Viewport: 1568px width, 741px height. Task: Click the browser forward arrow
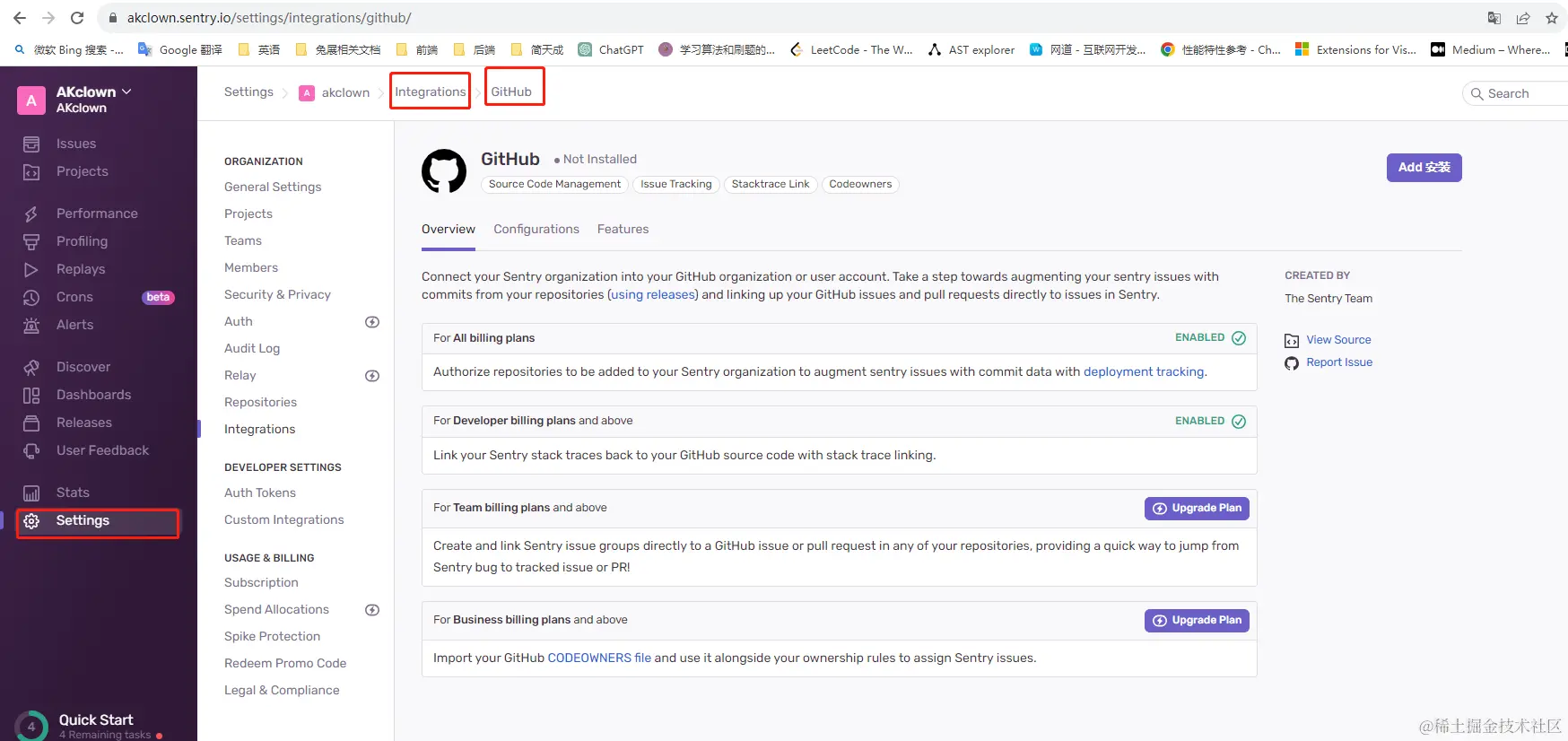pyautogui.click(x=48, y=18)
